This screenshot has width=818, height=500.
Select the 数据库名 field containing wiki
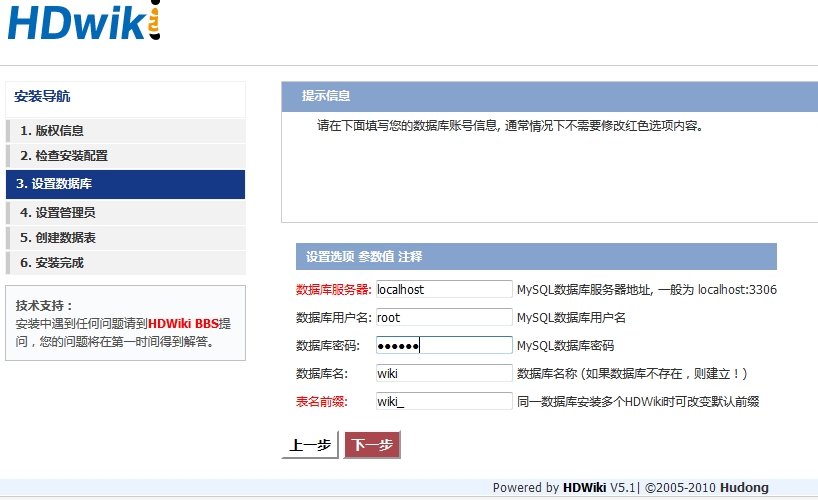pos(443,373)
